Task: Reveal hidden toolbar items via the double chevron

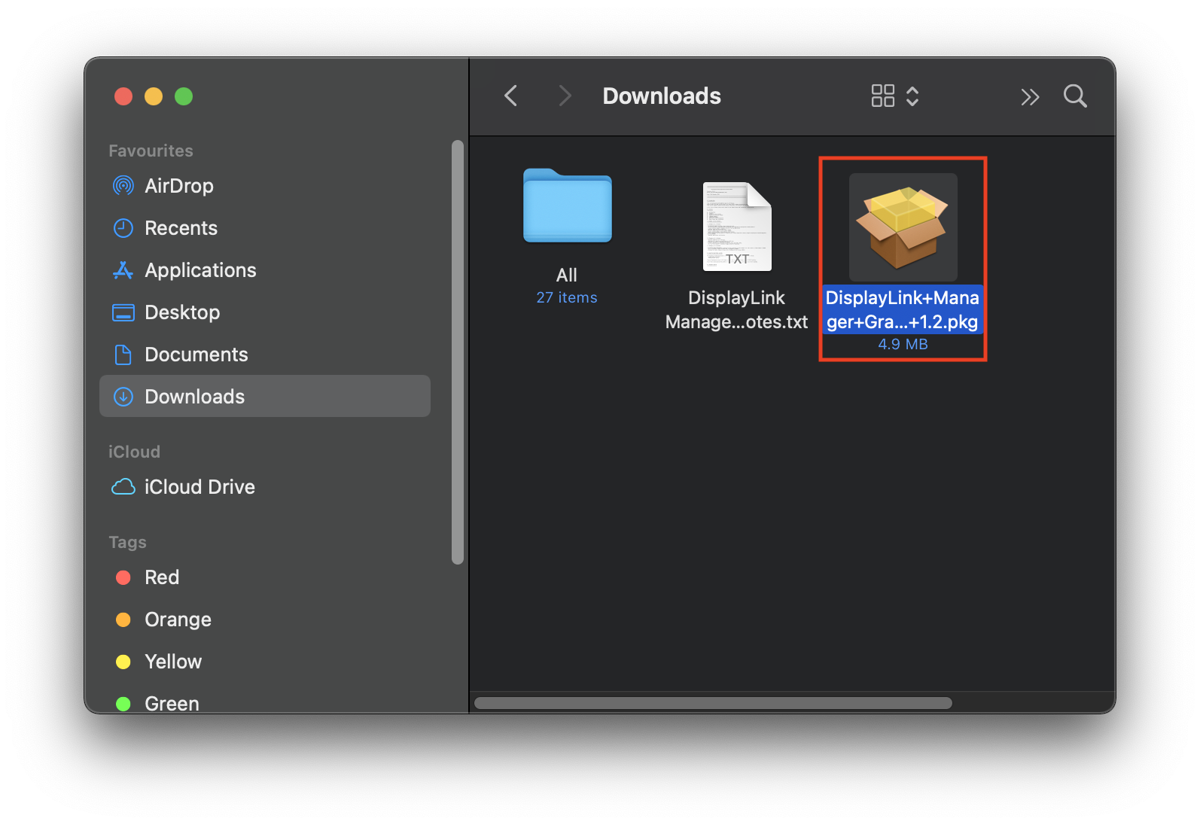Action: (1030, 95)
